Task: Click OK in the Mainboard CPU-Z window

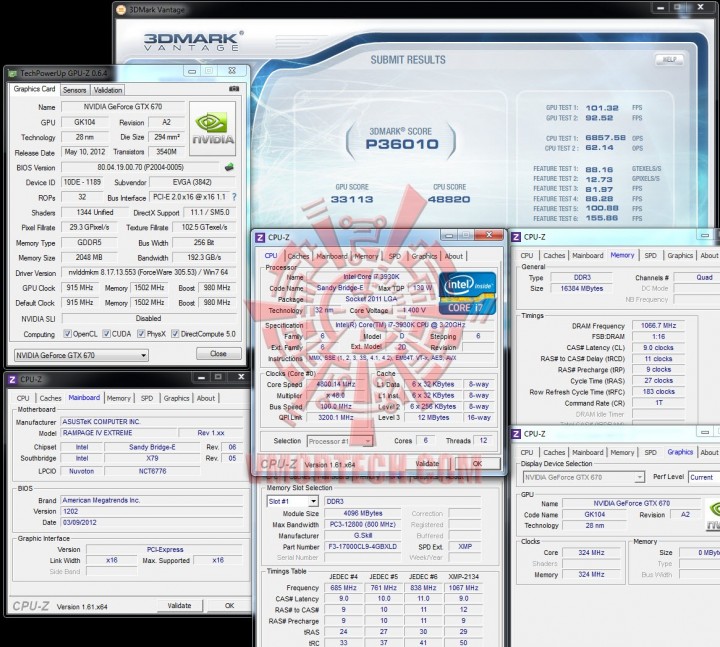Action: click(x=230, y=606)
